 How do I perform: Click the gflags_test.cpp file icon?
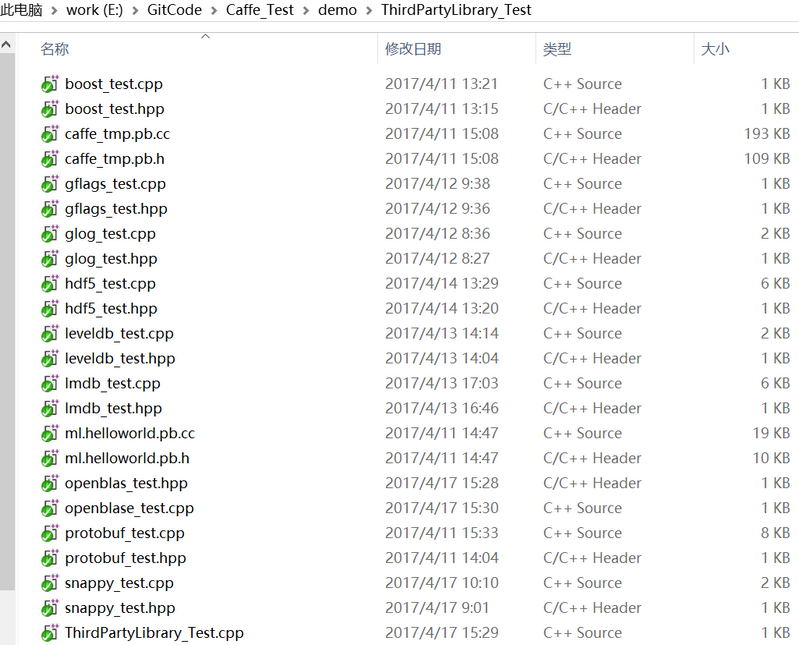49,184
